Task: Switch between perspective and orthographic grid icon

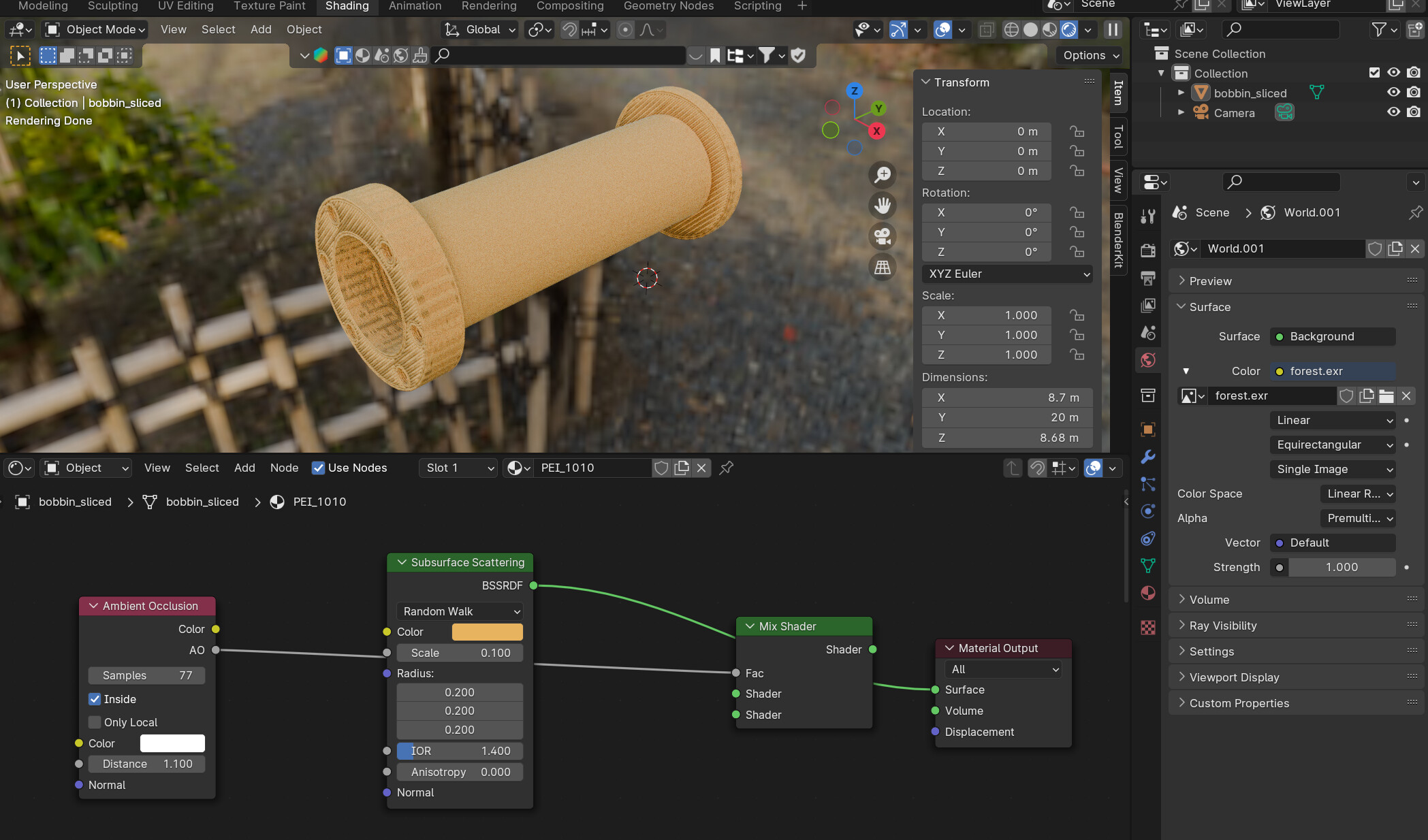Action: pos(883,267)
